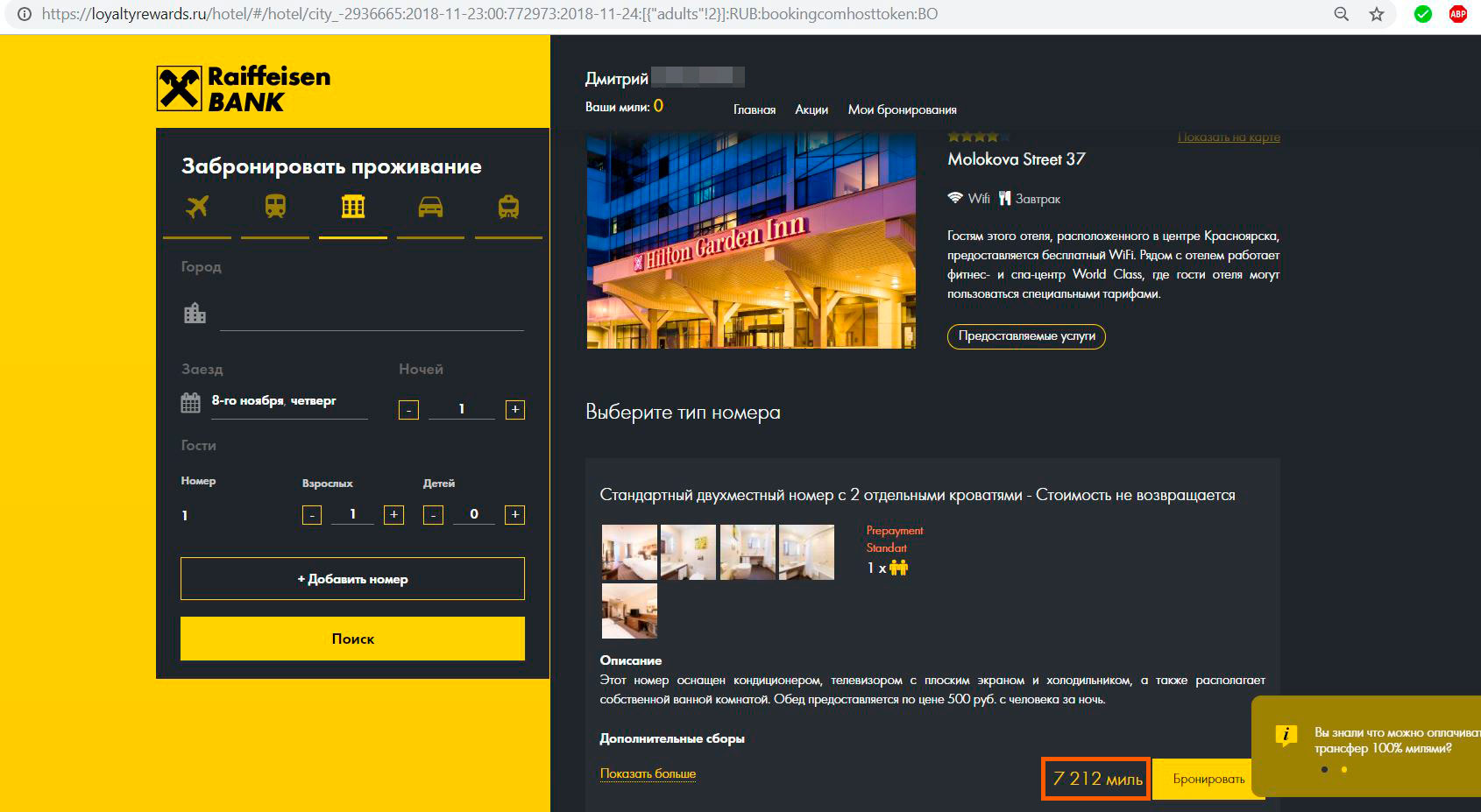Select the train booking tab icon
The image size is (1481, 812).
pyautogui.click(x=275, y=207)
